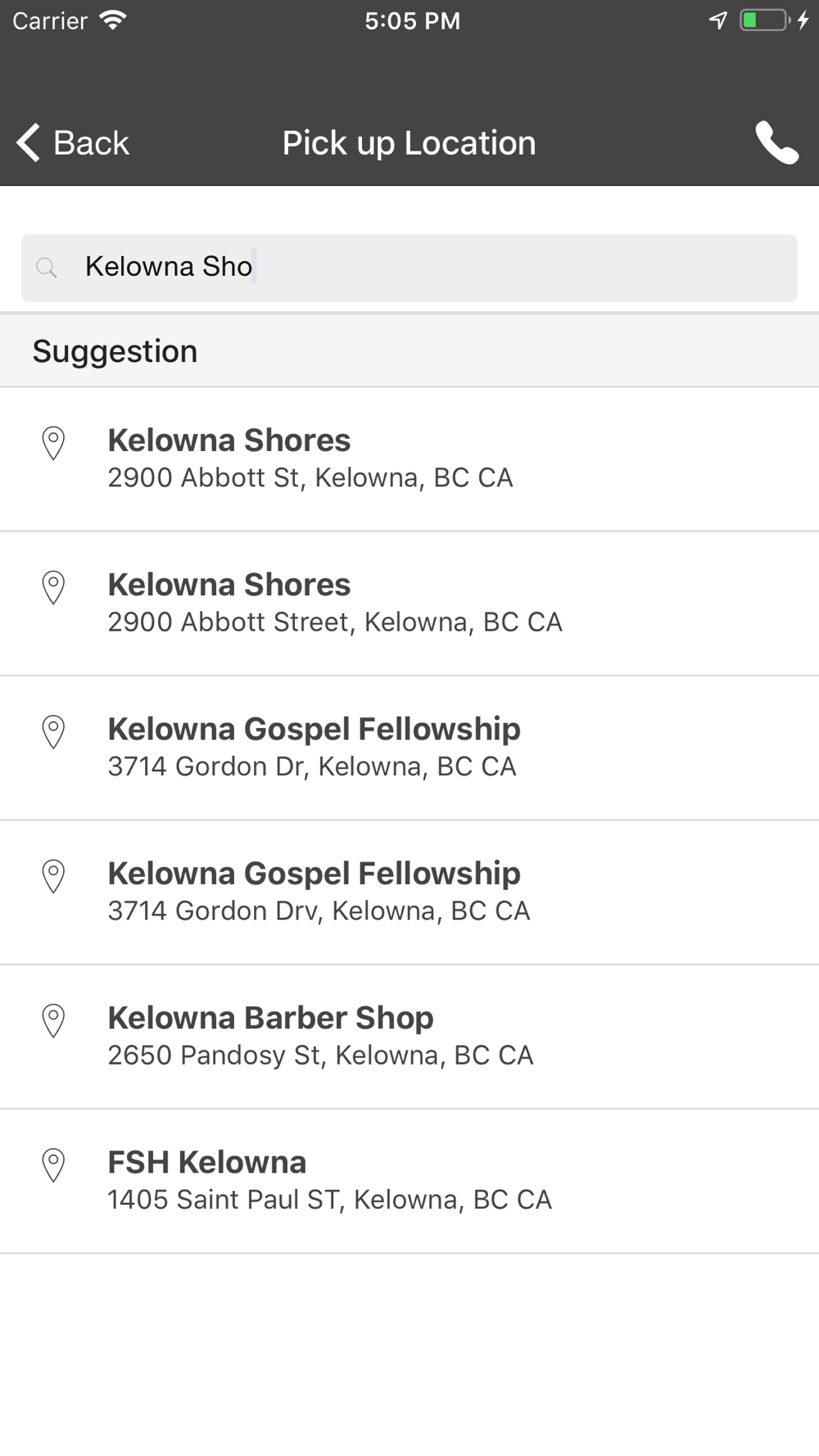Tap the phone call icon
The height and width of the screenshot is (1456, 819).
coord(776,142)
